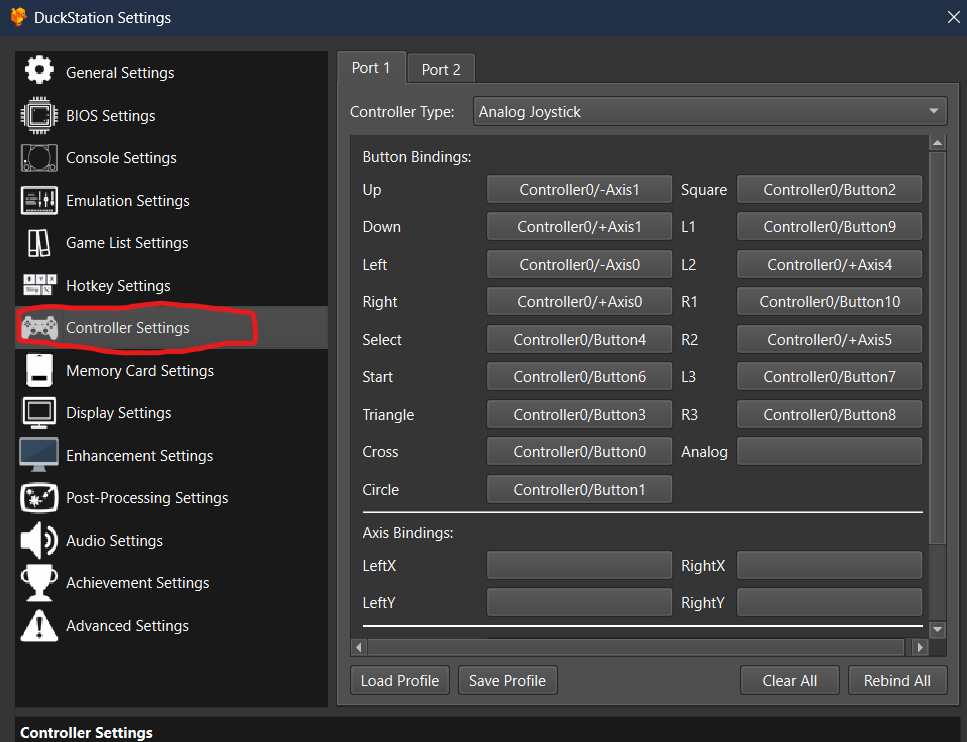The width and height of the screenshot is (967, 742).
Task: Rebind the Down button binding
Action: 579,227
